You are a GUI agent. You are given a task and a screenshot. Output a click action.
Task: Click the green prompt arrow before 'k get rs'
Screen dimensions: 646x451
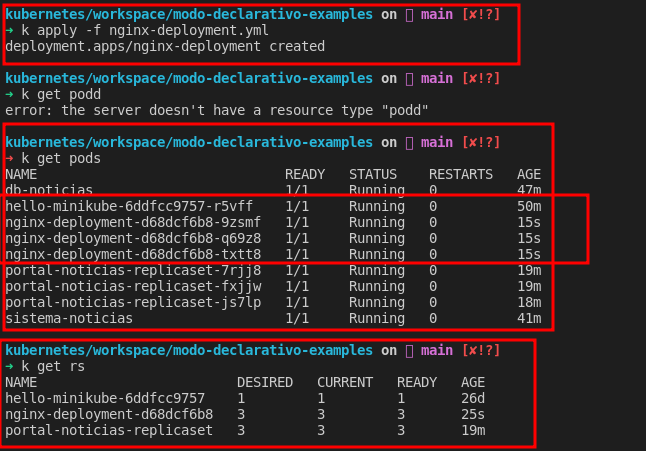(9, 366)
